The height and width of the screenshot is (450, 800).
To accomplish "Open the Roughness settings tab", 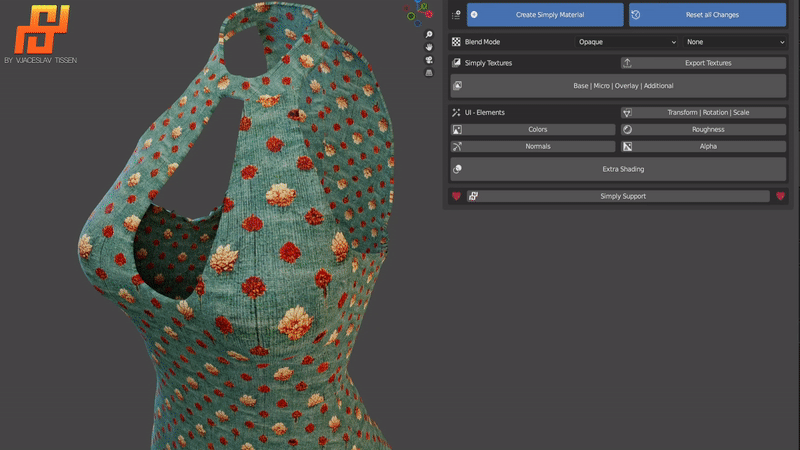I will click(x=708, y=130).
